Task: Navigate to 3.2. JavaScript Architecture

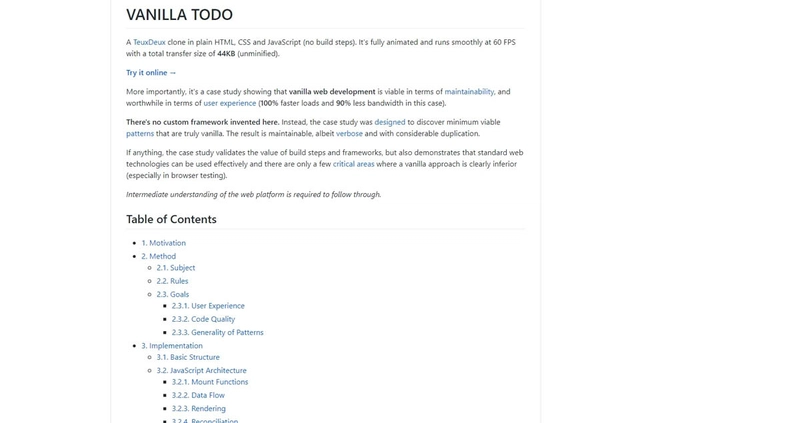Action: tap(201, 370)
